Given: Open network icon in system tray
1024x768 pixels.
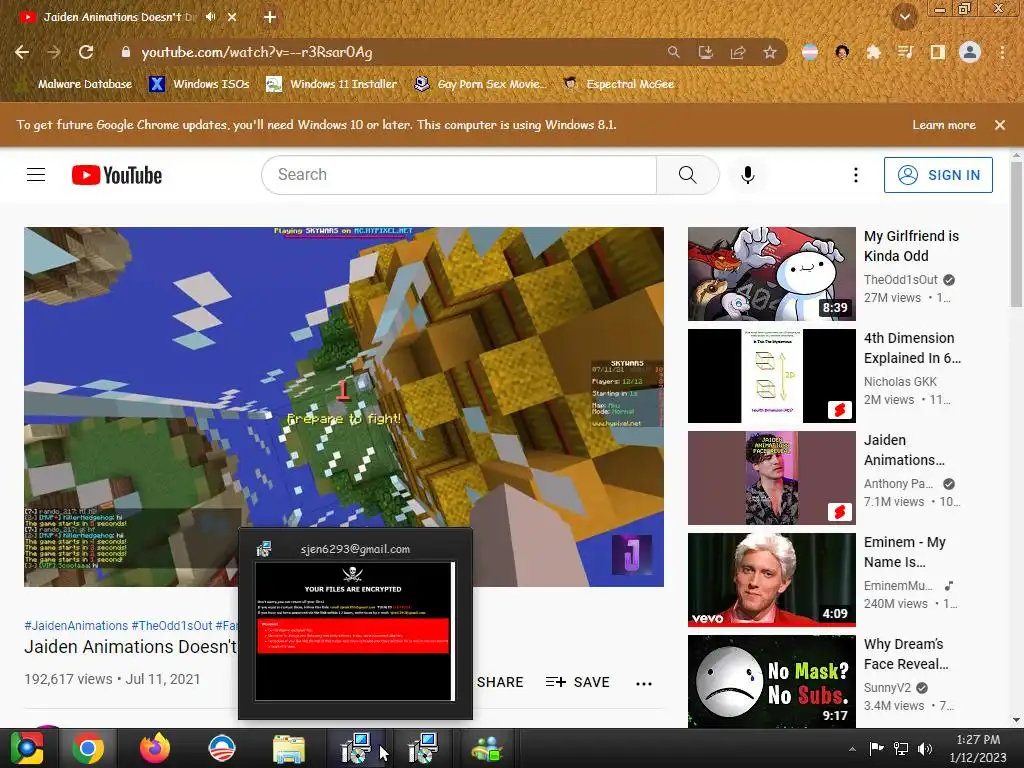Looking at the screenshot, I should pyautogui.click(x=901, y=748).
